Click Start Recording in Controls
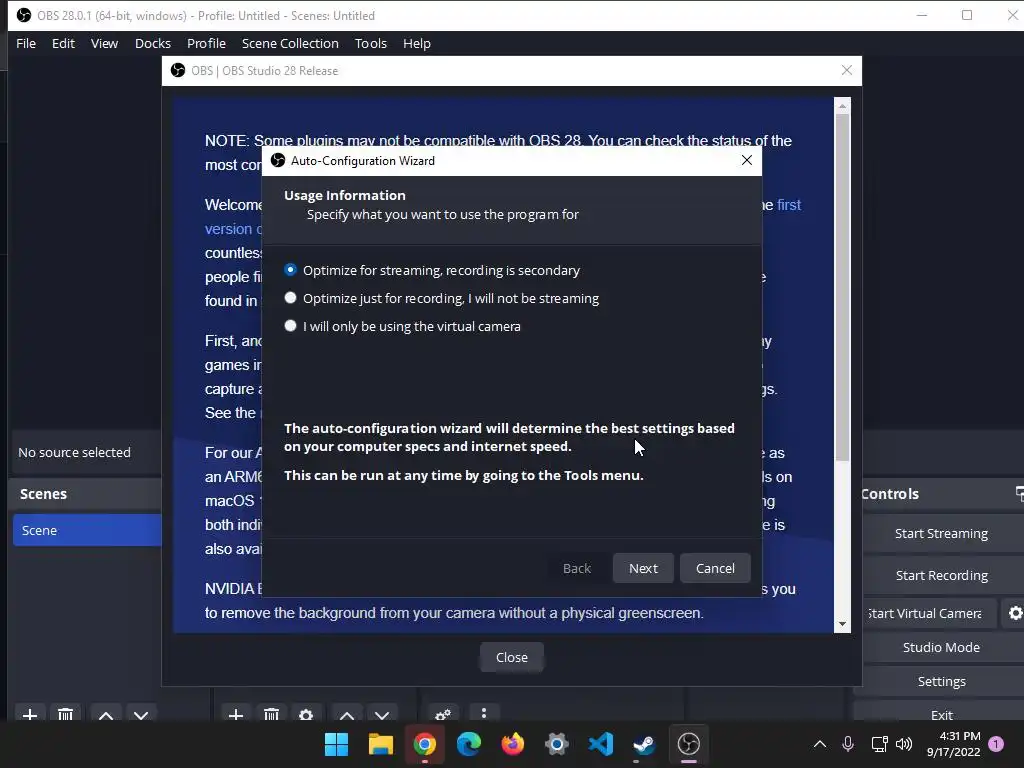Screen dimensions: 1024x768 (941, 575)
